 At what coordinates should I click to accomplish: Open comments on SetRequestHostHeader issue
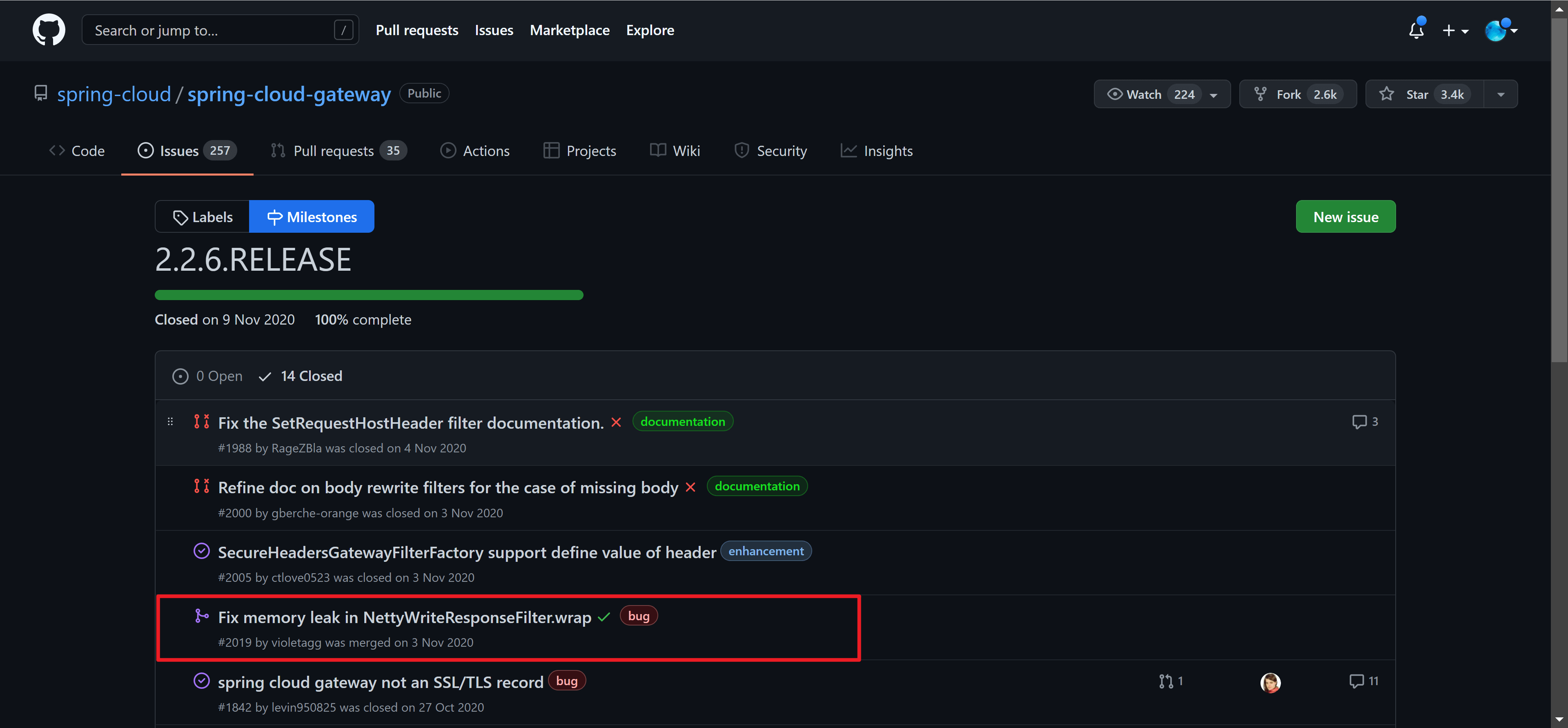click(1364, 422)
